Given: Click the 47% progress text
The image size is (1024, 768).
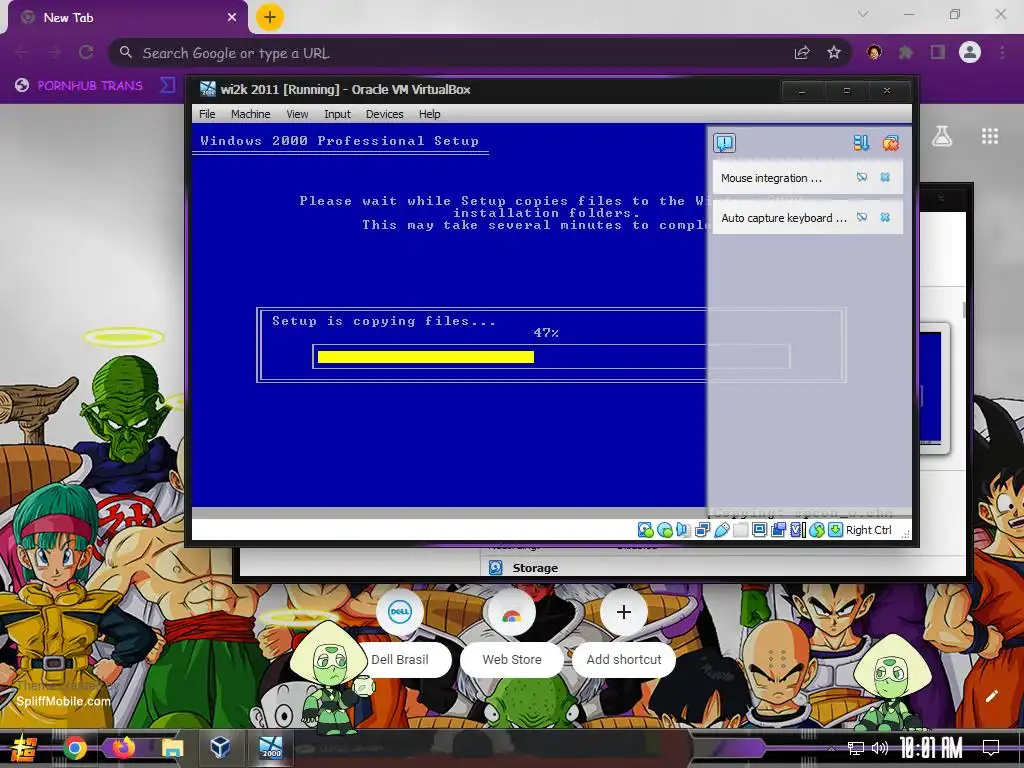Looking at the screenshot, I should coord(546,332).
